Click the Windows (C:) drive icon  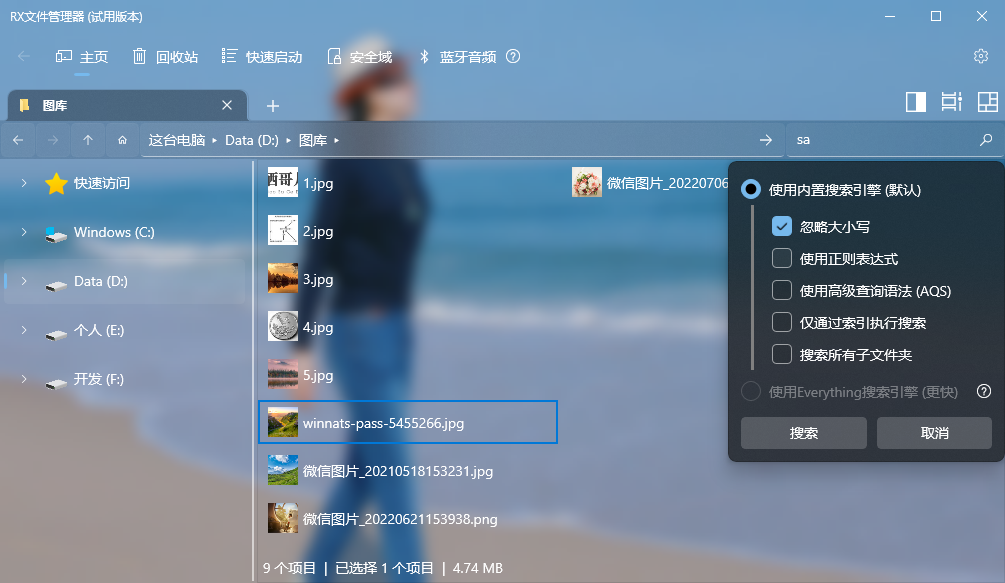coord(56,234)
